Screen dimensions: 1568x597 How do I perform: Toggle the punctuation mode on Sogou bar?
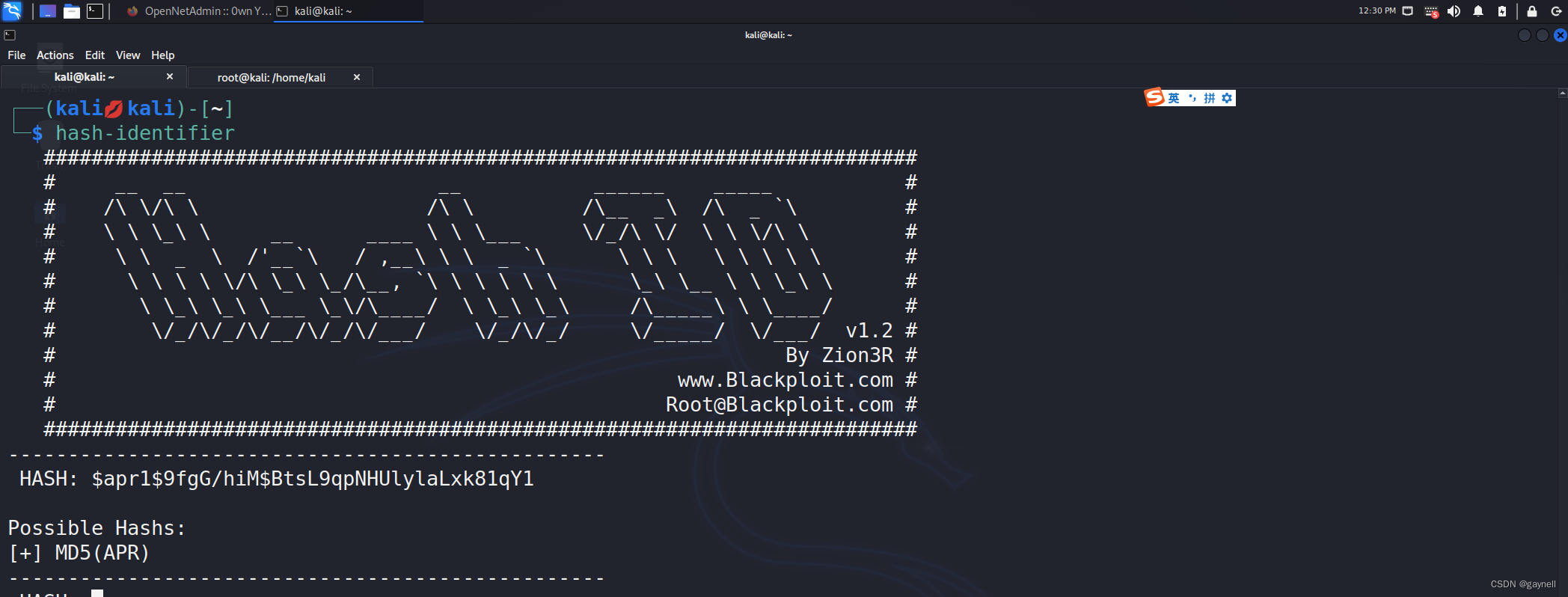(1192, 98)
